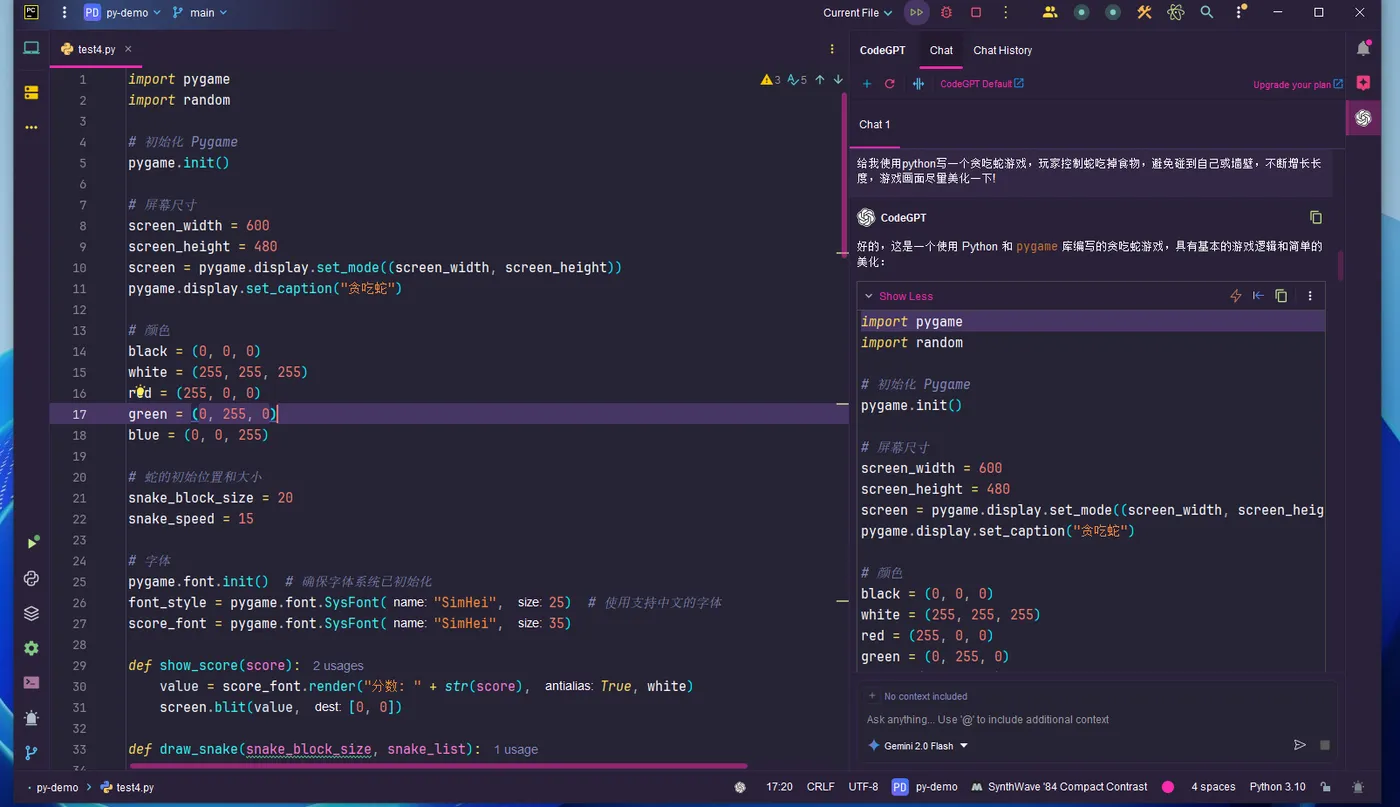Jump to previous highlighted error
Viewport: 1400px width, 807px height.
coord(820,80)
